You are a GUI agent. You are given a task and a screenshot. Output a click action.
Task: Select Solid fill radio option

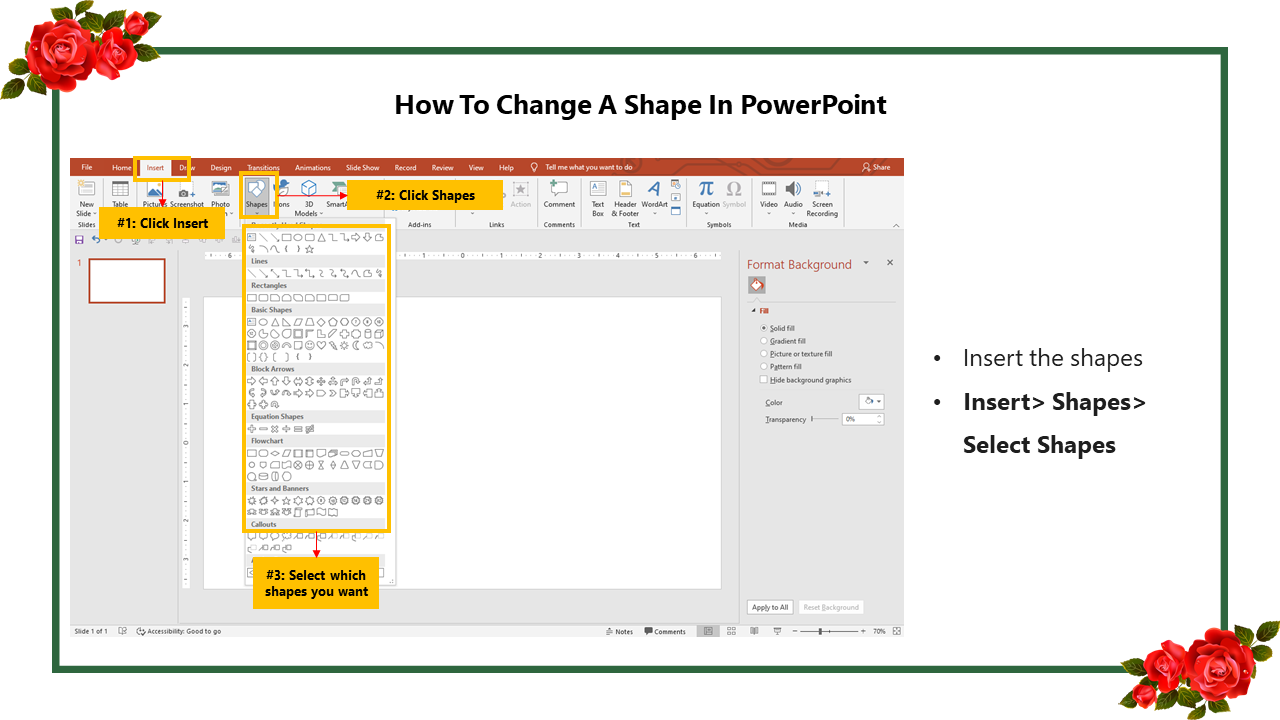[764, 328]
